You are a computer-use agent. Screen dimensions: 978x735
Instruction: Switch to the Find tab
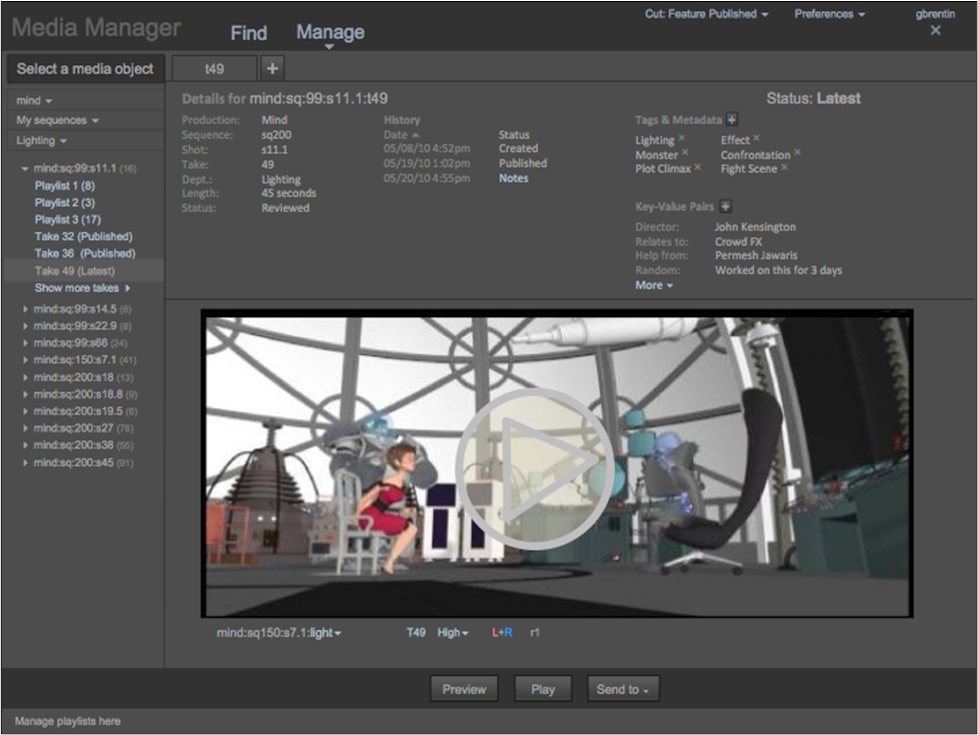[x=248, y=33]
